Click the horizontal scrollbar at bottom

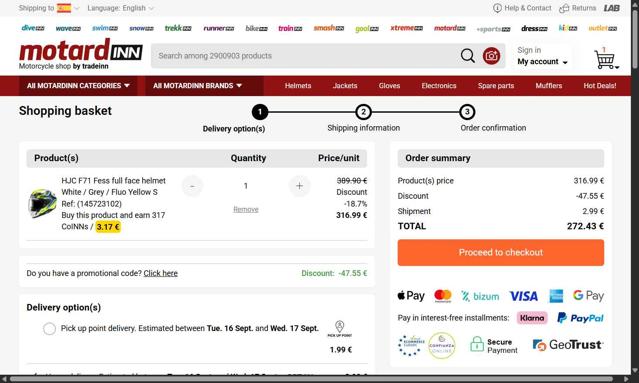(x=312, y=379)
